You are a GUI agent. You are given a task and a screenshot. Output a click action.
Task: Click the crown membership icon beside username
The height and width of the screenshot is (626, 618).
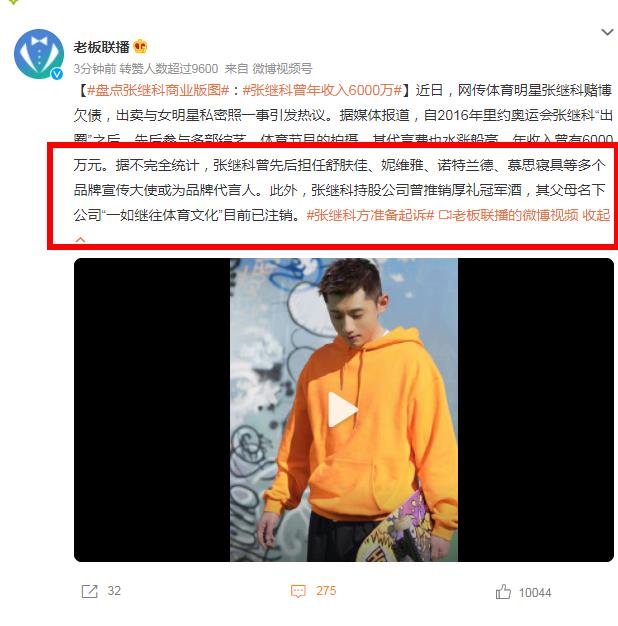pyautogui.click(x=140, y=47)
